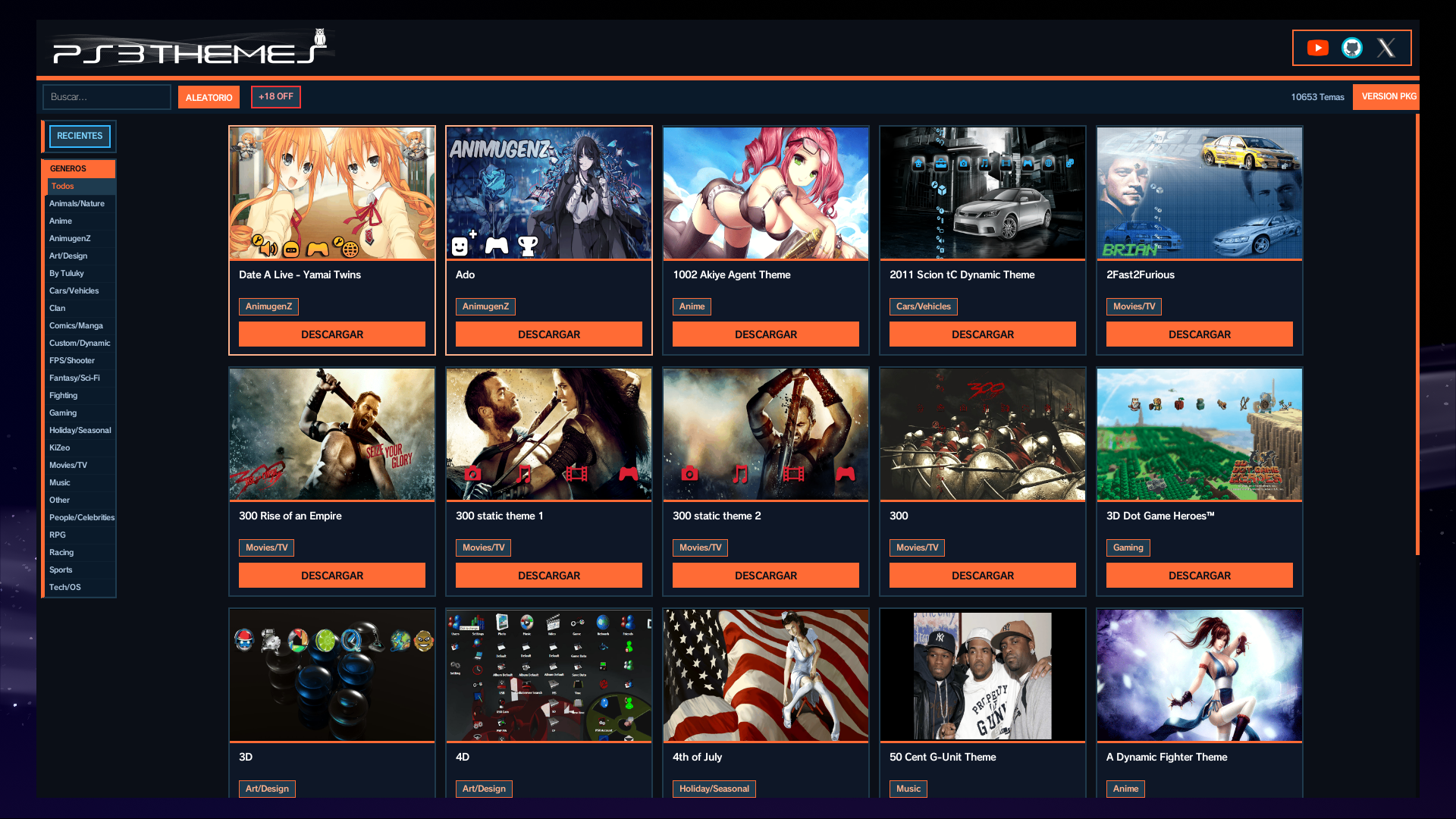Pick Movies/TV in the genre sidebar

click(80, 466)
